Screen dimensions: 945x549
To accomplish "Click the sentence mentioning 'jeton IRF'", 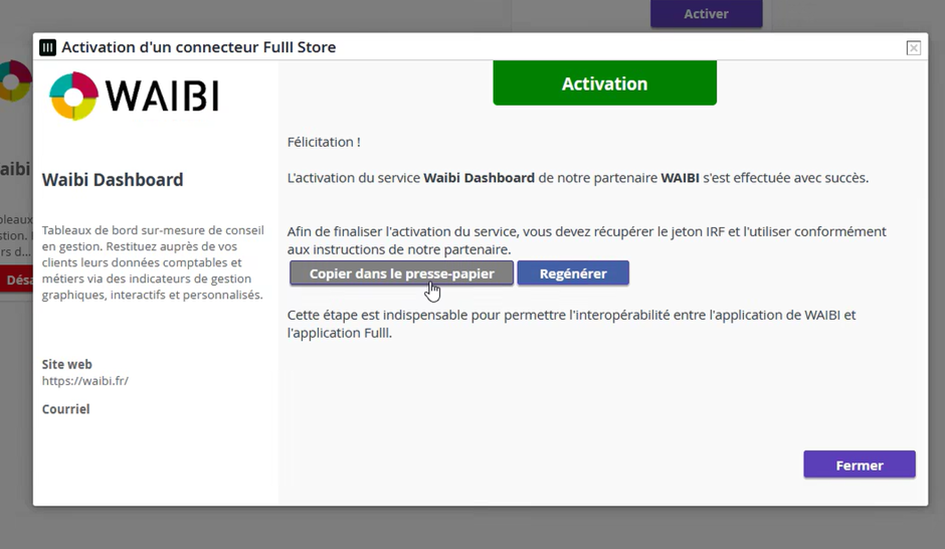I will [x=586, y=240].
